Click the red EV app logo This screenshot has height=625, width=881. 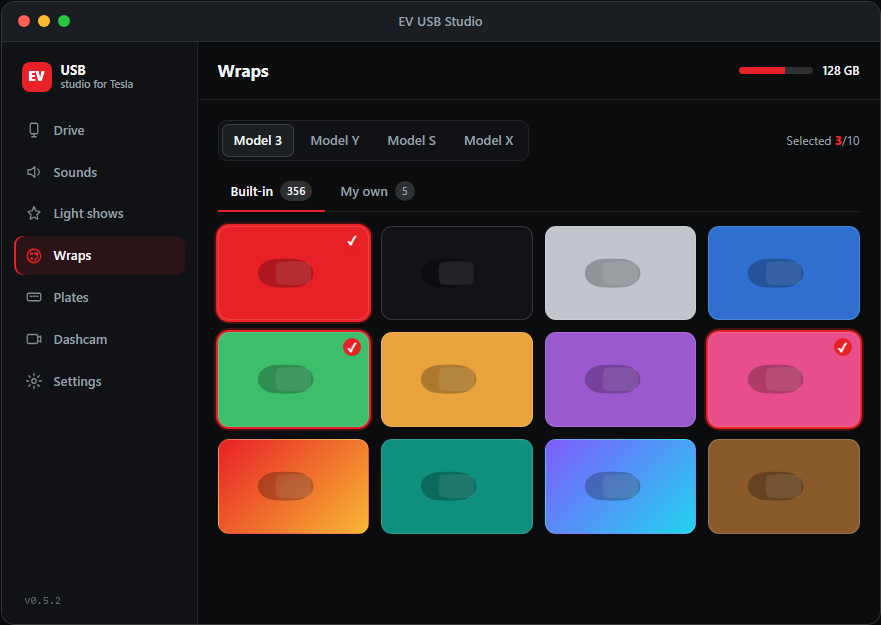point(37,76)
